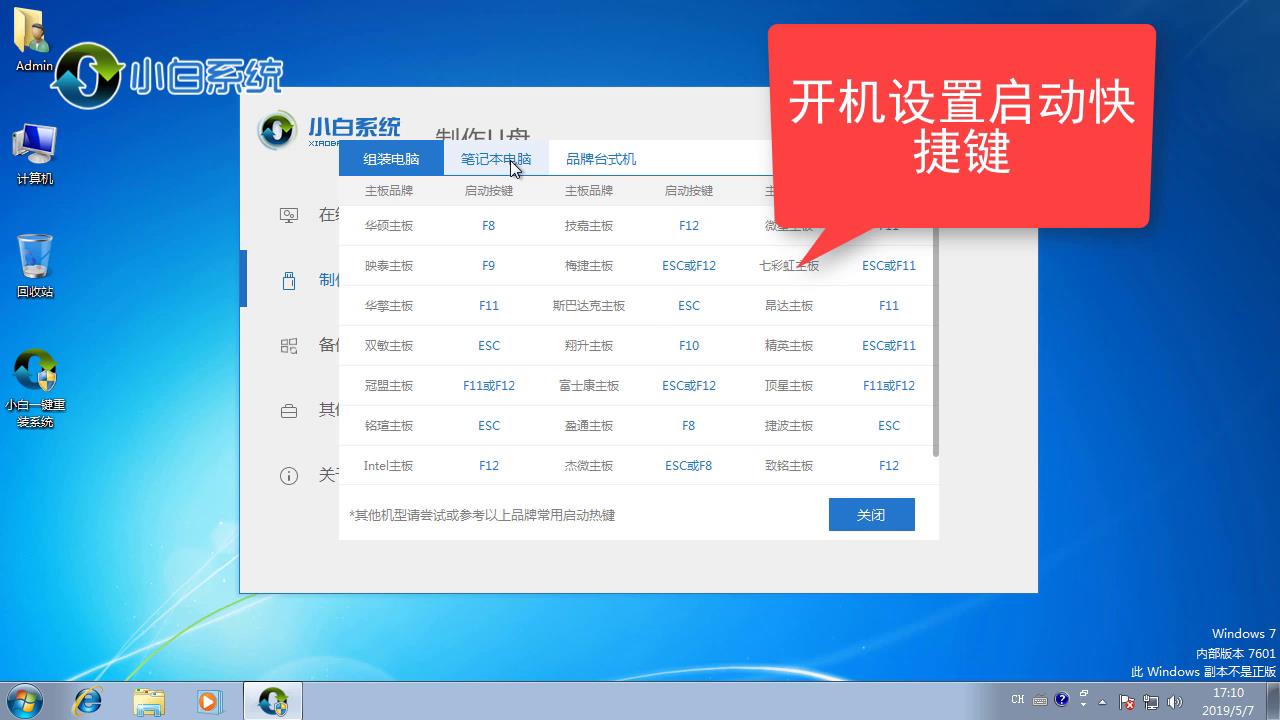Open the network tray icon
1280x720 pixels.
[1150, 701]
